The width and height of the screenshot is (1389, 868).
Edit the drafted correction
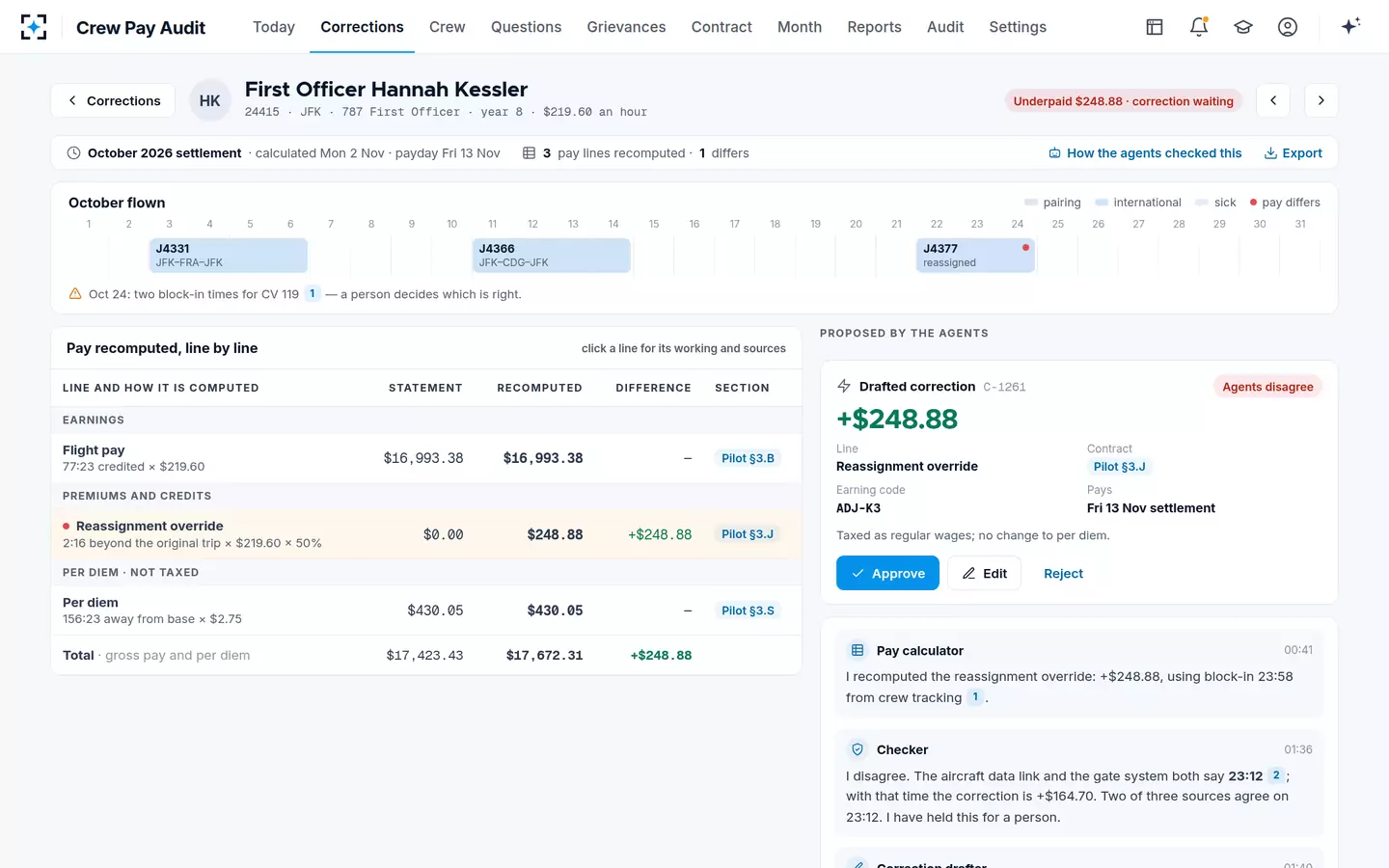tap(984, 573)
